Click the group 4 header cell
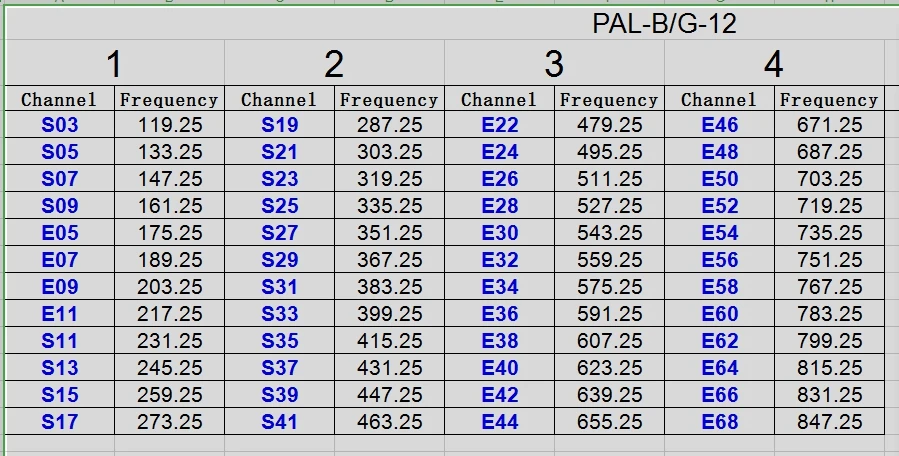Screen dimensions: 899x456 [x=773, y=65]
